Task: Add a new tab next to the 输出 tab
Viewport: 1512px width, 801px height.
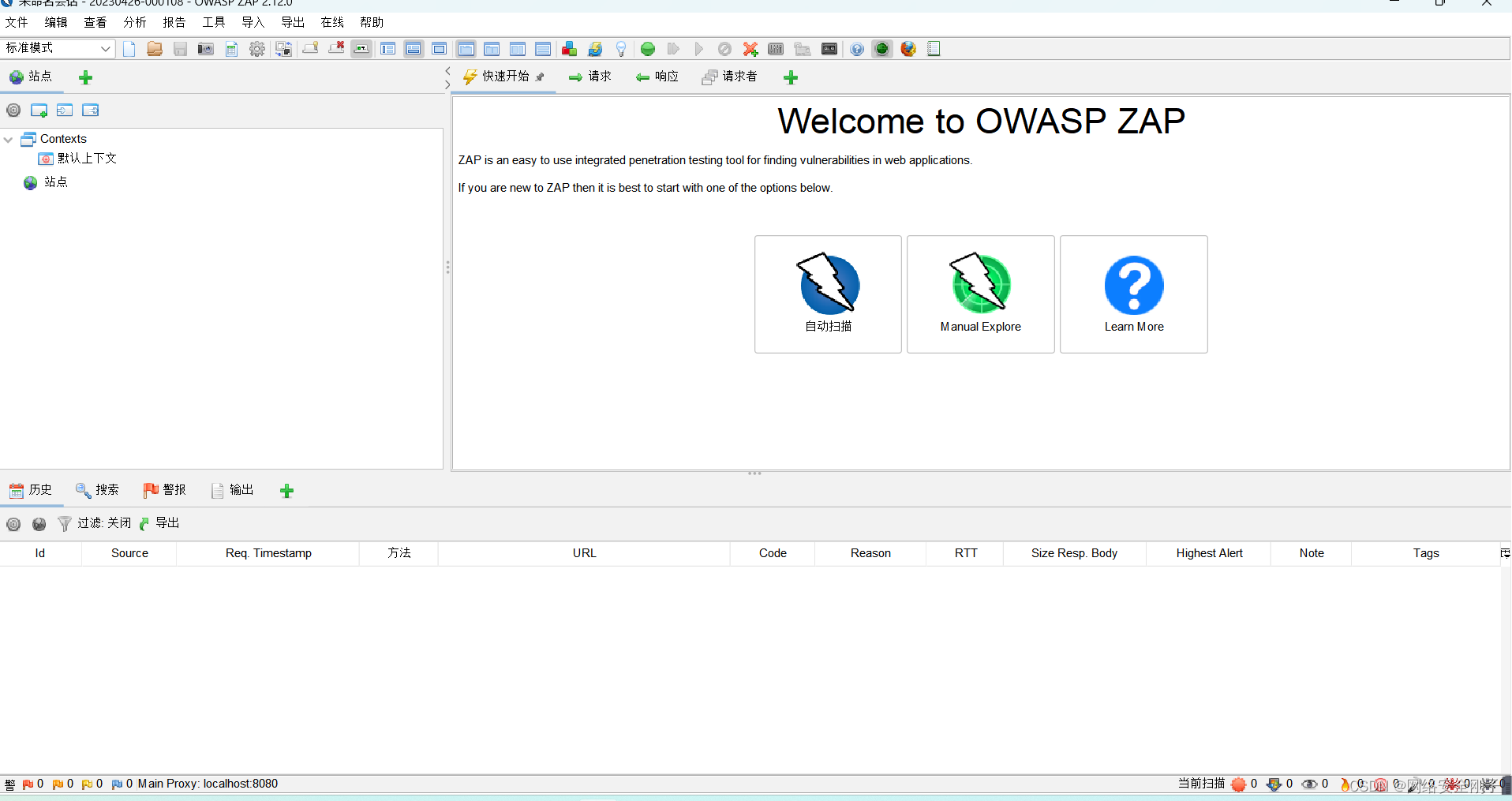Action: pyautogui.click(x=287, y=491)
